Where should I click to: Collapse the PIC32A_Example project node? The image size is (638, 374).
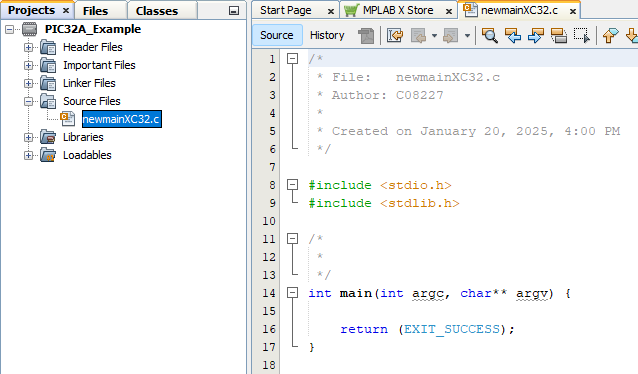(x=9, y=29)
